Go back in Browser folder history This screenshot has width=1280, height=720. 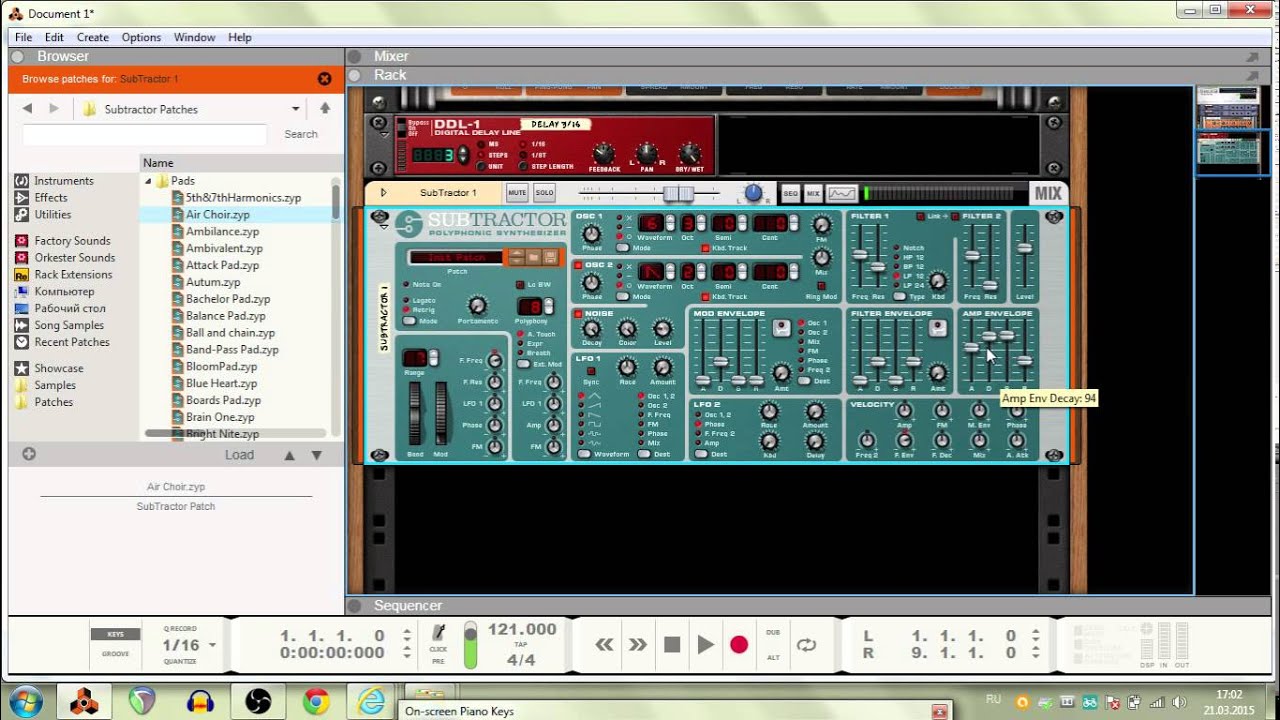coord(27,109)
